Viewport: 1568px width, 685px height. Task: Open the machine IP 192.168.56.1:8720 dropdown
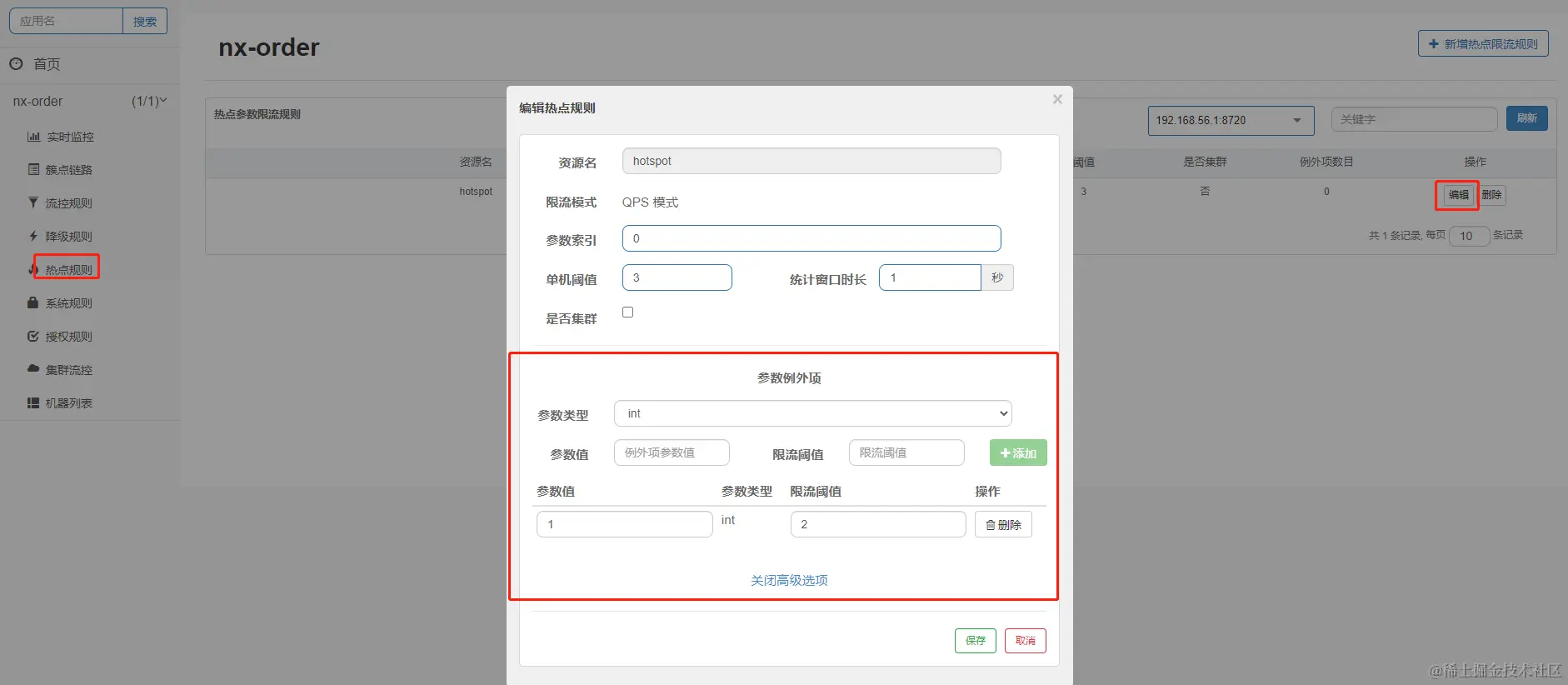coord(1231,120)
